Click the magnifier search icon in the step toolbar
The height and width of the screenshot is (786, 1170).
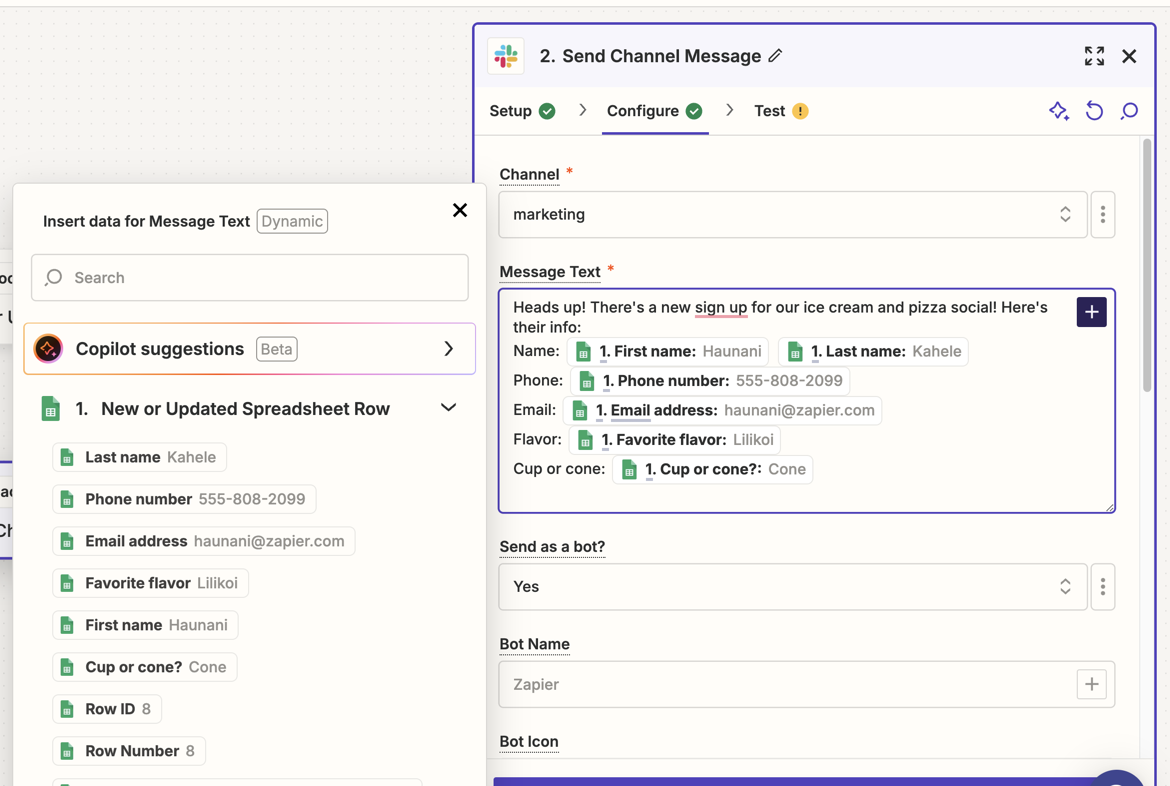click(x=1129, y=111)
